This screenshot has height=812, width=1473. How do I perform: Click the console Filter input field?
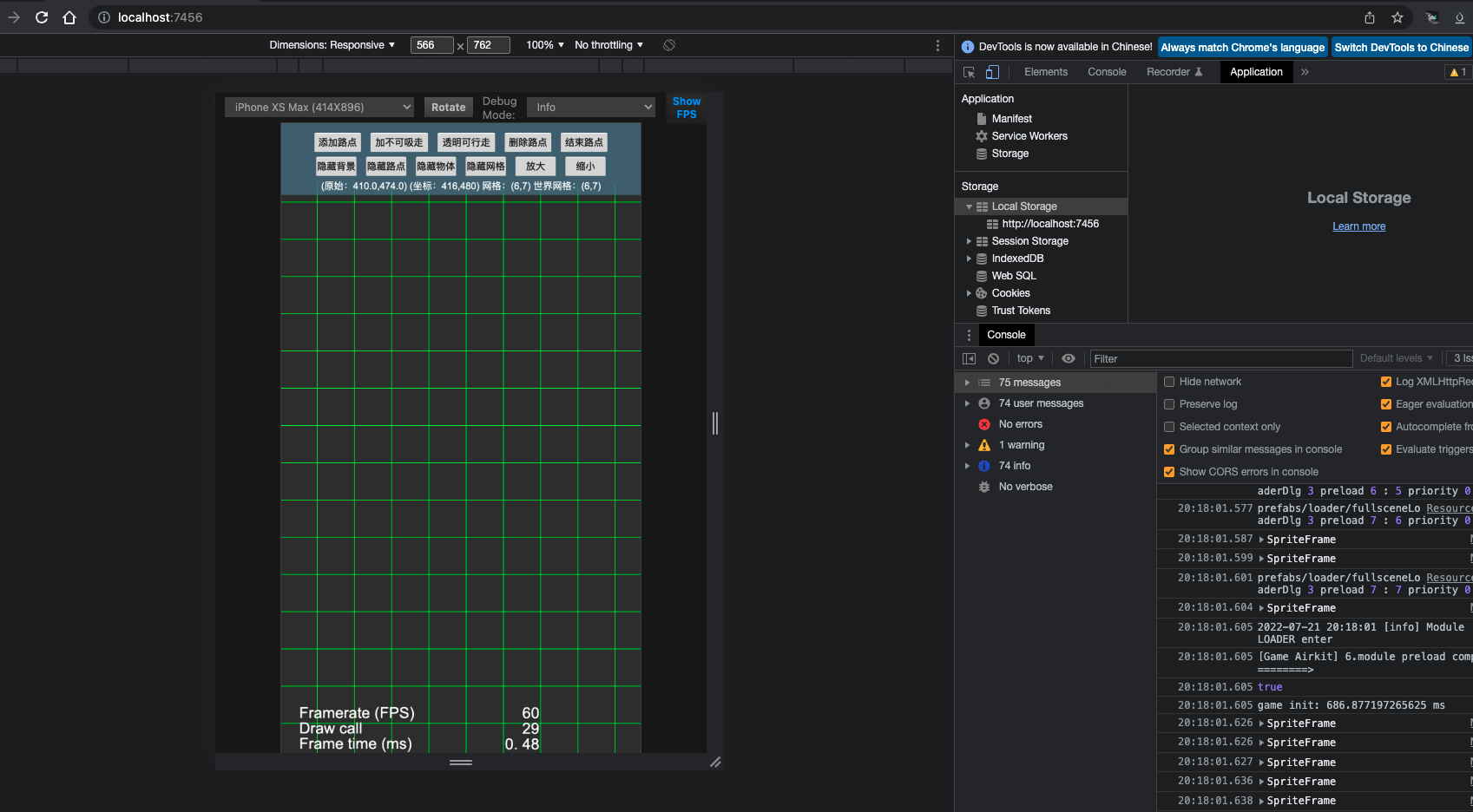1220,358
